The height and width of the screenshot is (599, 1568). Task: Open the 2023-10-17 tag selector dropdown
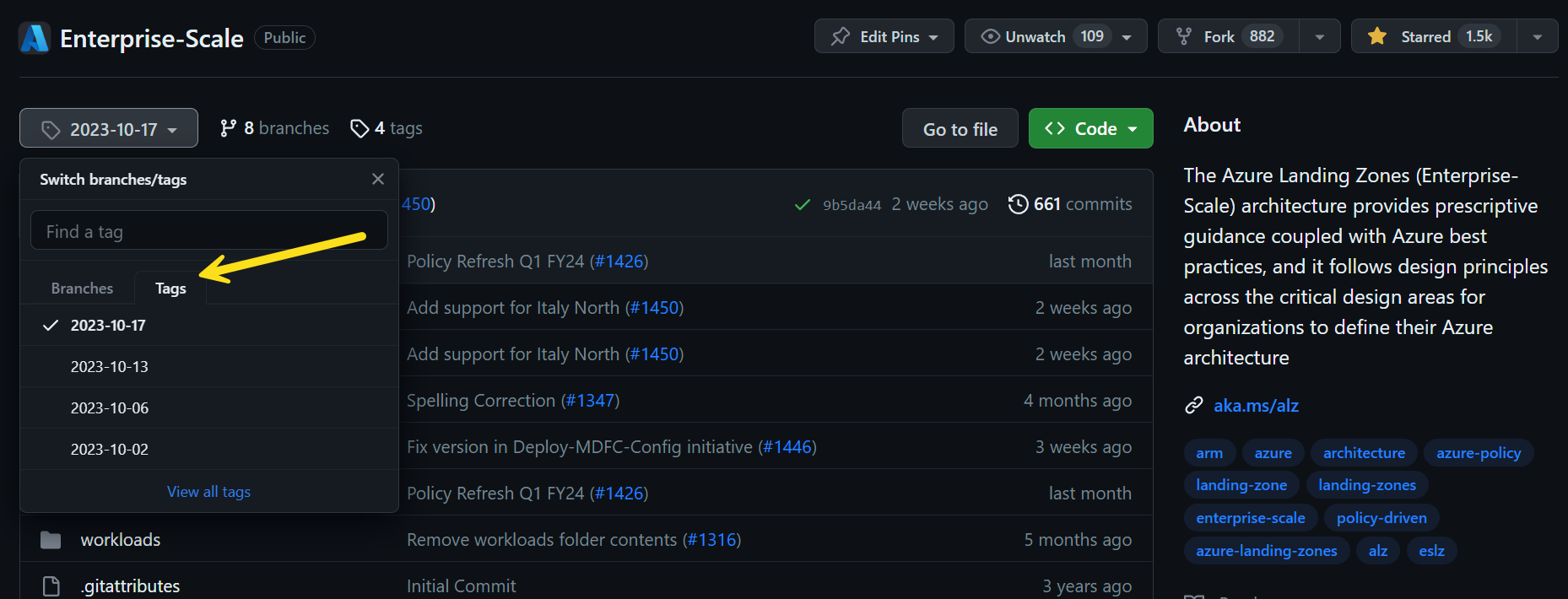pos(109,128)
